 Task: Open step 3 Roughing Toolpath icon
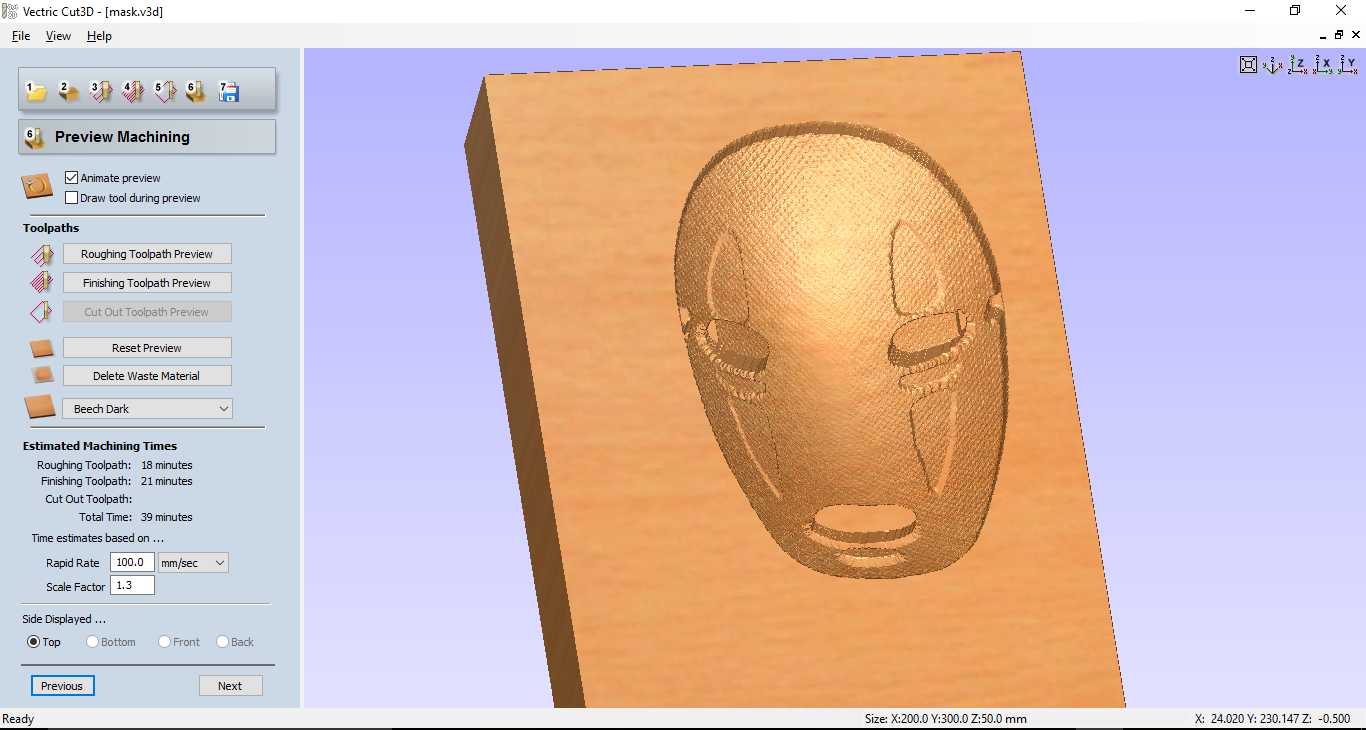(x=101, y=90)
